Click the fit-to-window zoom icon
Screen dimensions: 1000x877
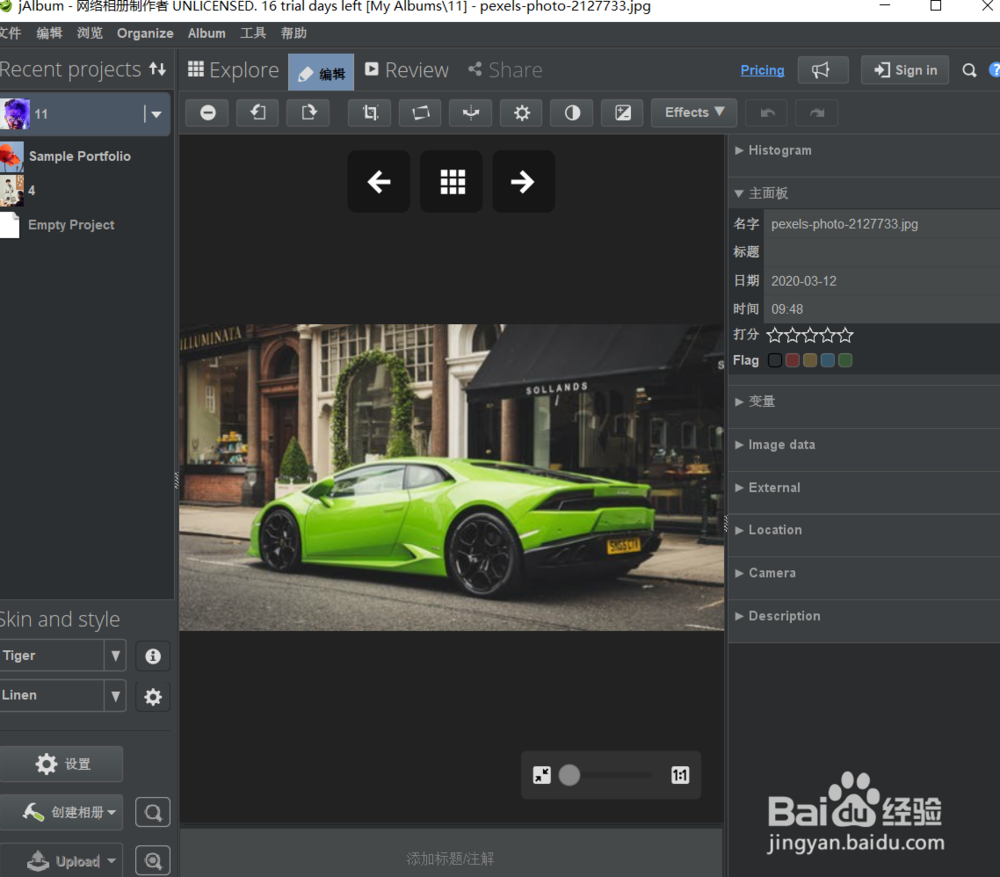pos(541,775)
